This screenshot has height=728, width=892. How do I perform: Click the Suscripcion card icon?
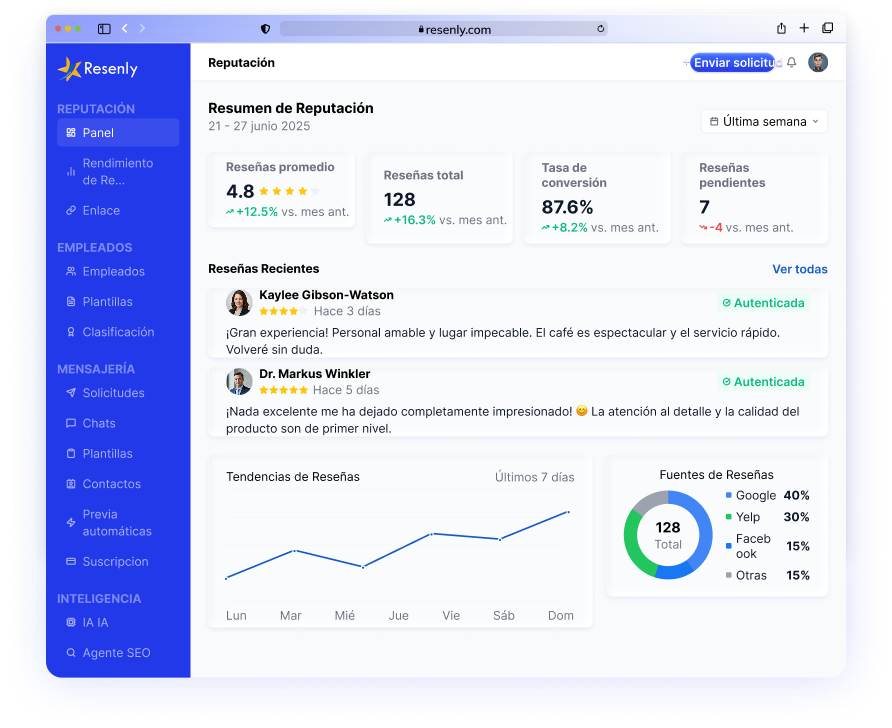71,561
